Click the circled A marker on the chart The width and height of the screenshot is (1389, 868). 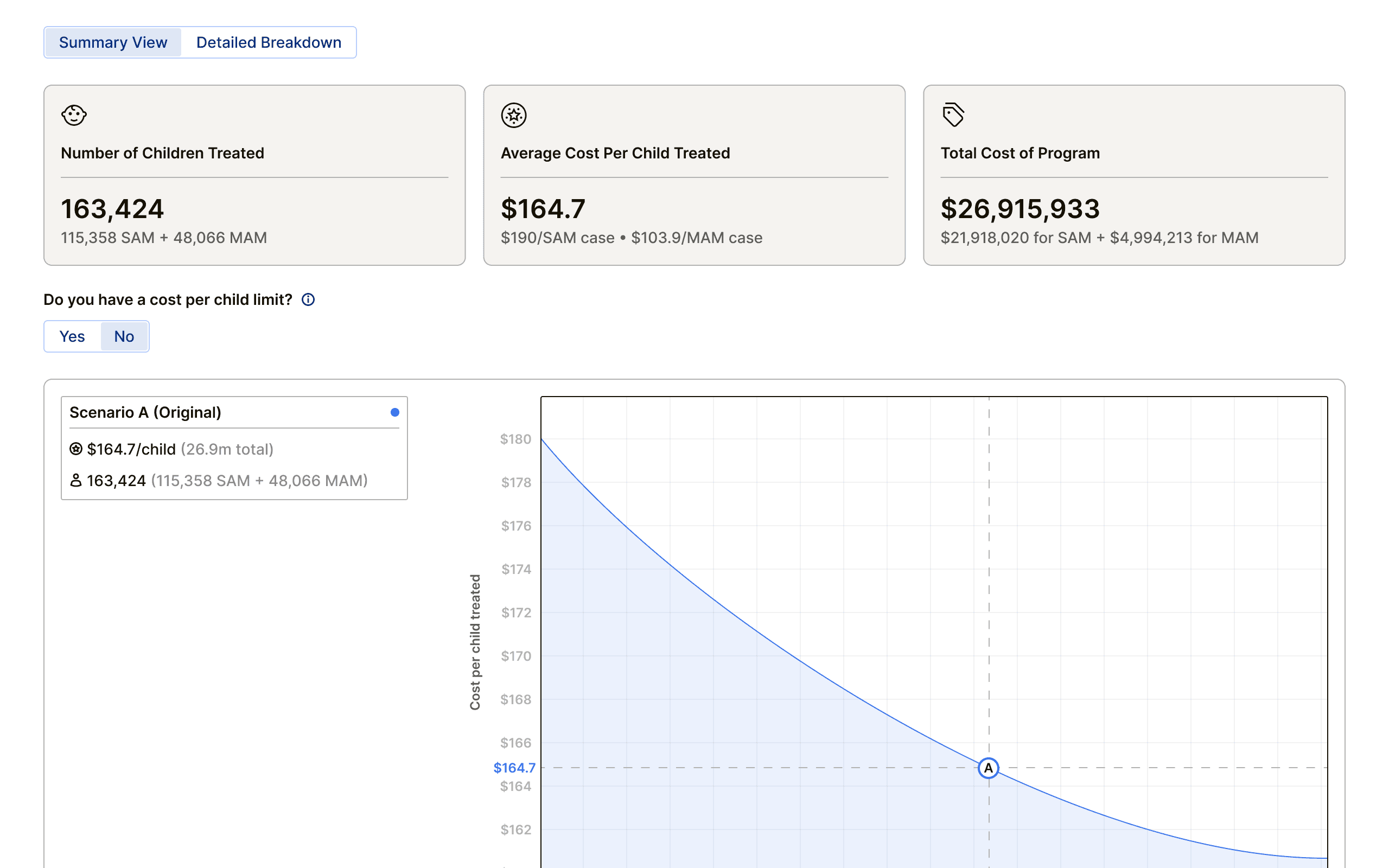pyautogui.click(x=989, y=768)
